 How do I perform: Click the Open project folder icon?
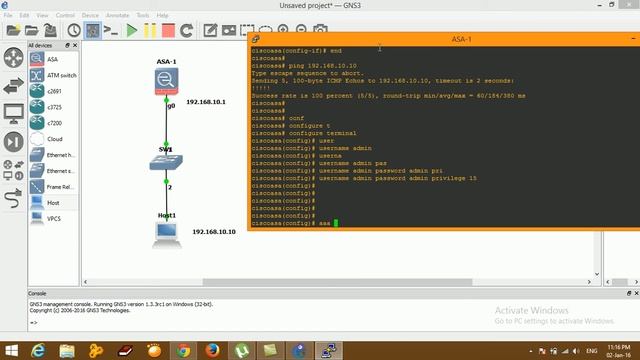point(31,30)
